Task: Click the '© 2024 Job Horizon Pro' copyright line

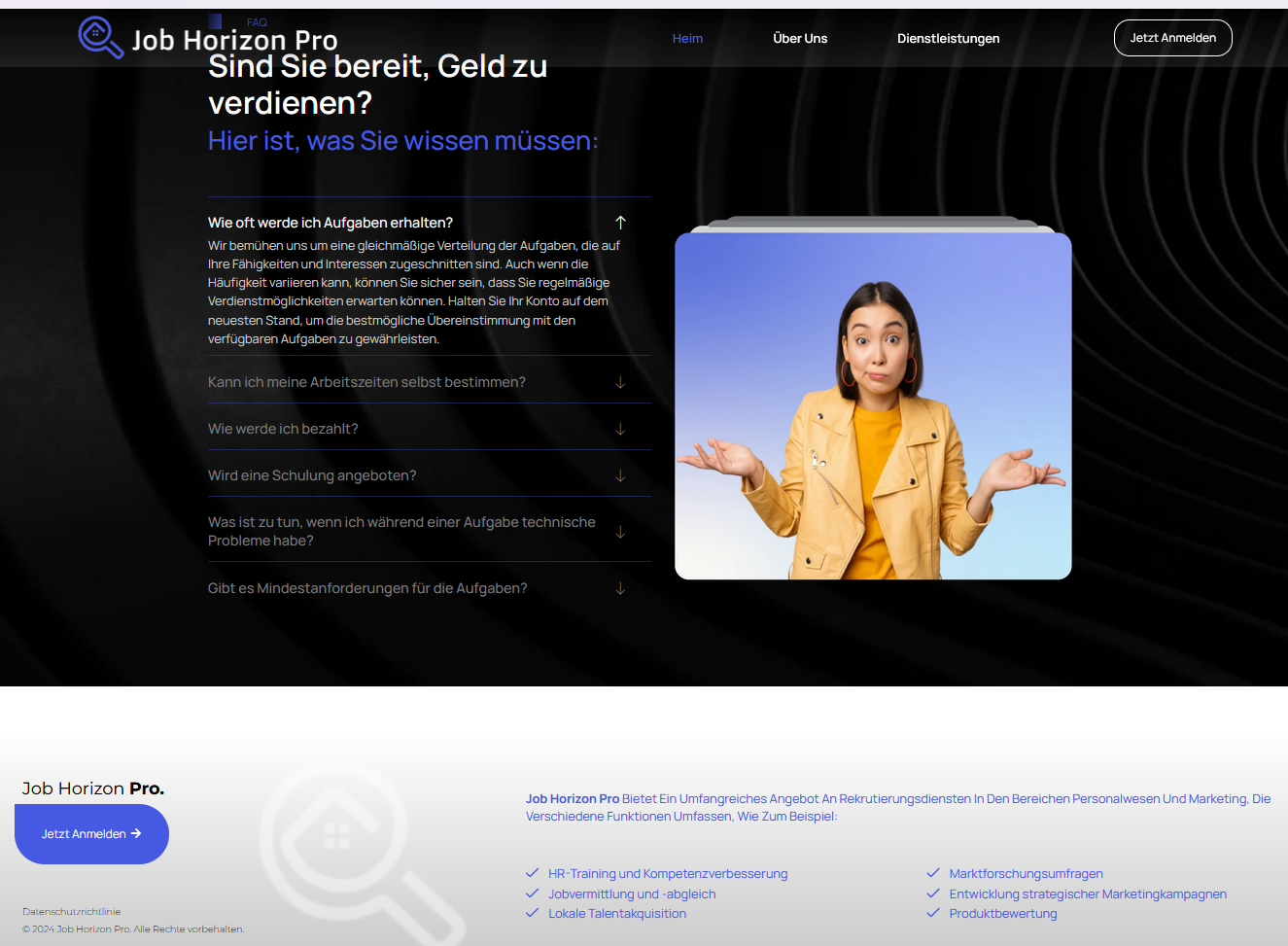Action: click(133, 929)
